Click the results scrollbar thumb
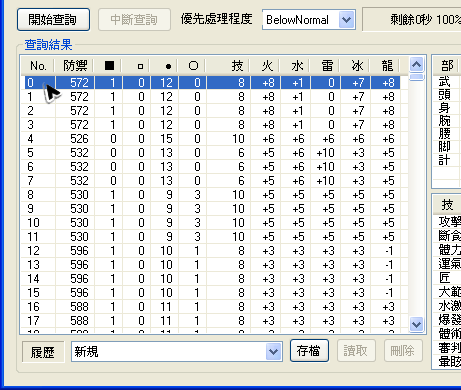 [x=416, y=77]
